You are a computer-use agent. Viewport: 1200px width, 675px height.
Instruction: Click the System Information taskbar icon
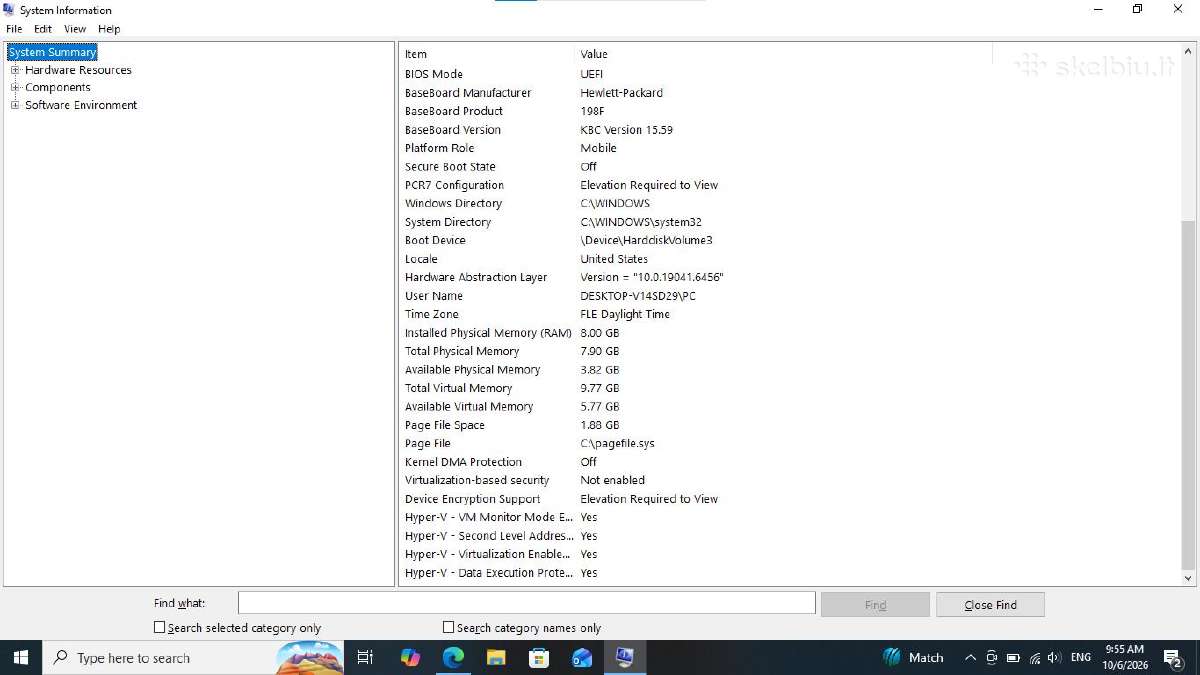click(625, 657)
